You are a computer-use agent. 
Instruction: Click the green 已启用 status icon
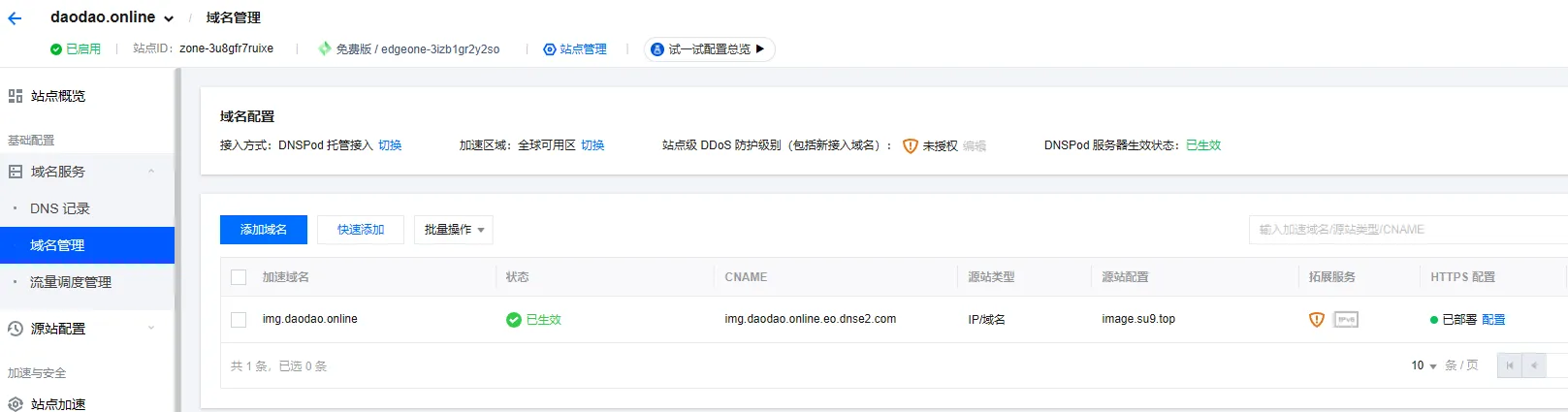point(56,48)
